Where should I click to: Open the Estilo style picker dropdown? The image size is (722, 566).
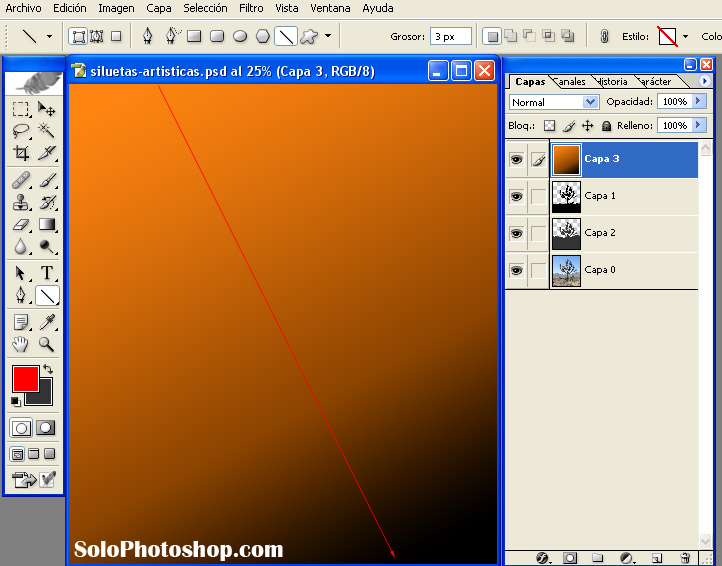(x=685, y=37)
